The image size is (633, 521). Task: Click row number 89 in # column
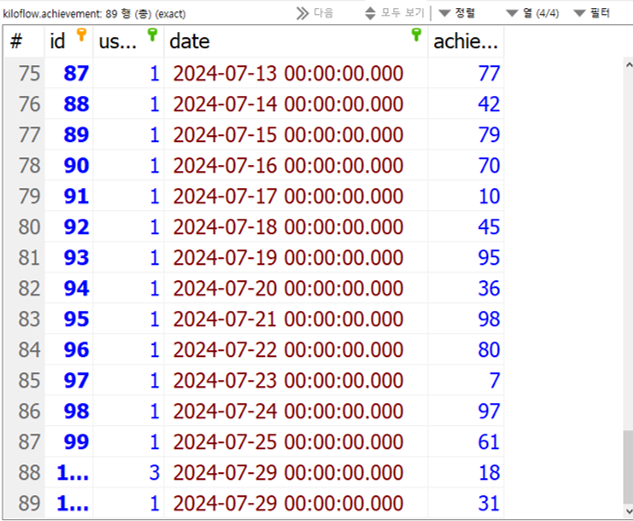(24, 503)
